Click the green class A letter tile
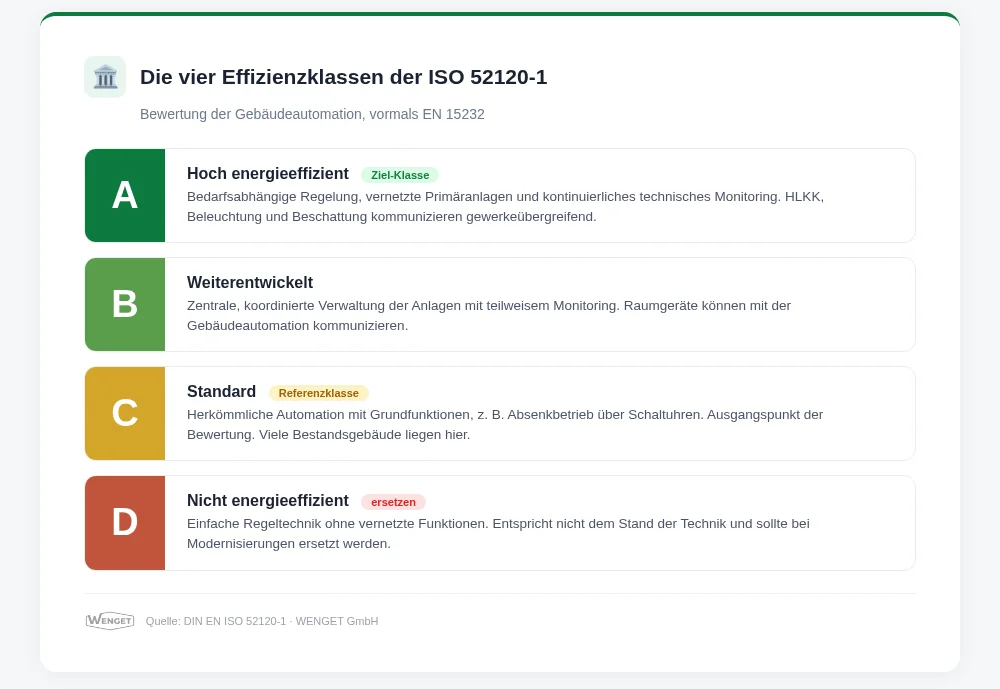 click(x=125, y=195)
